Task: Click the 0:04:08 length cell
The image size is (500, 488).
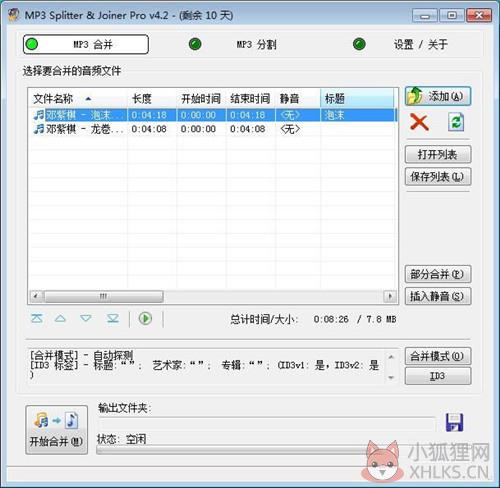Action: [149, 129]
